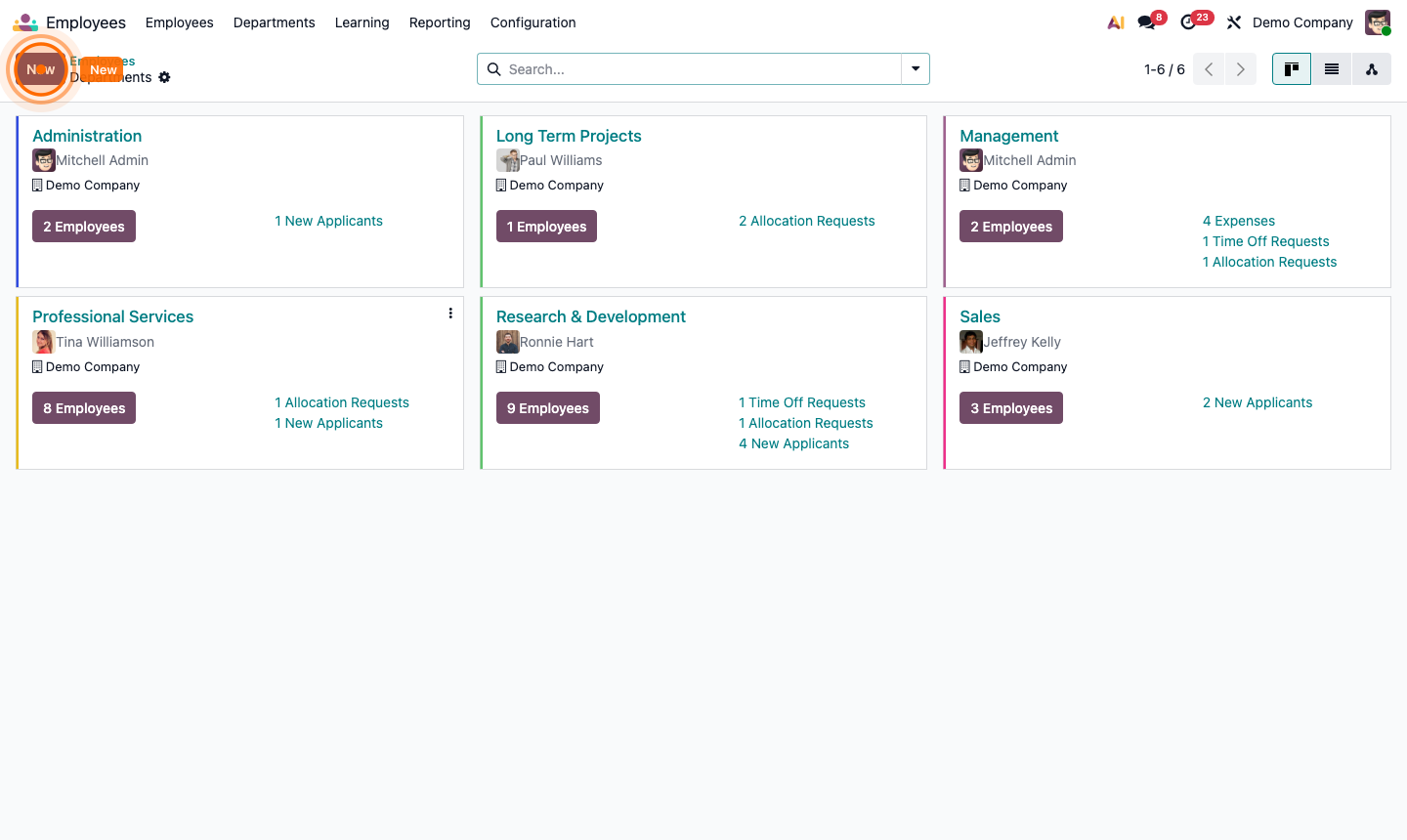Select the Reporting menu item
This screenshot has width=1407, height=840.
click(440, 22)
